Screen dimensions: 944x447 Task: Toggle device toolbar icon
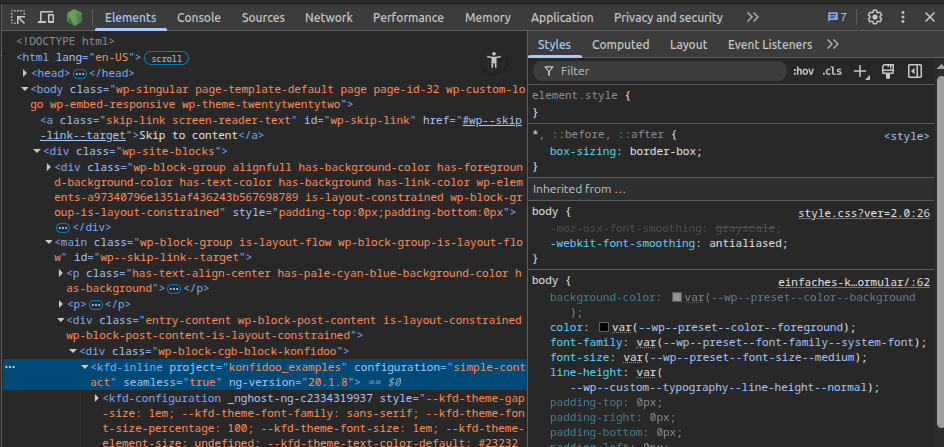tap(46, 17)
